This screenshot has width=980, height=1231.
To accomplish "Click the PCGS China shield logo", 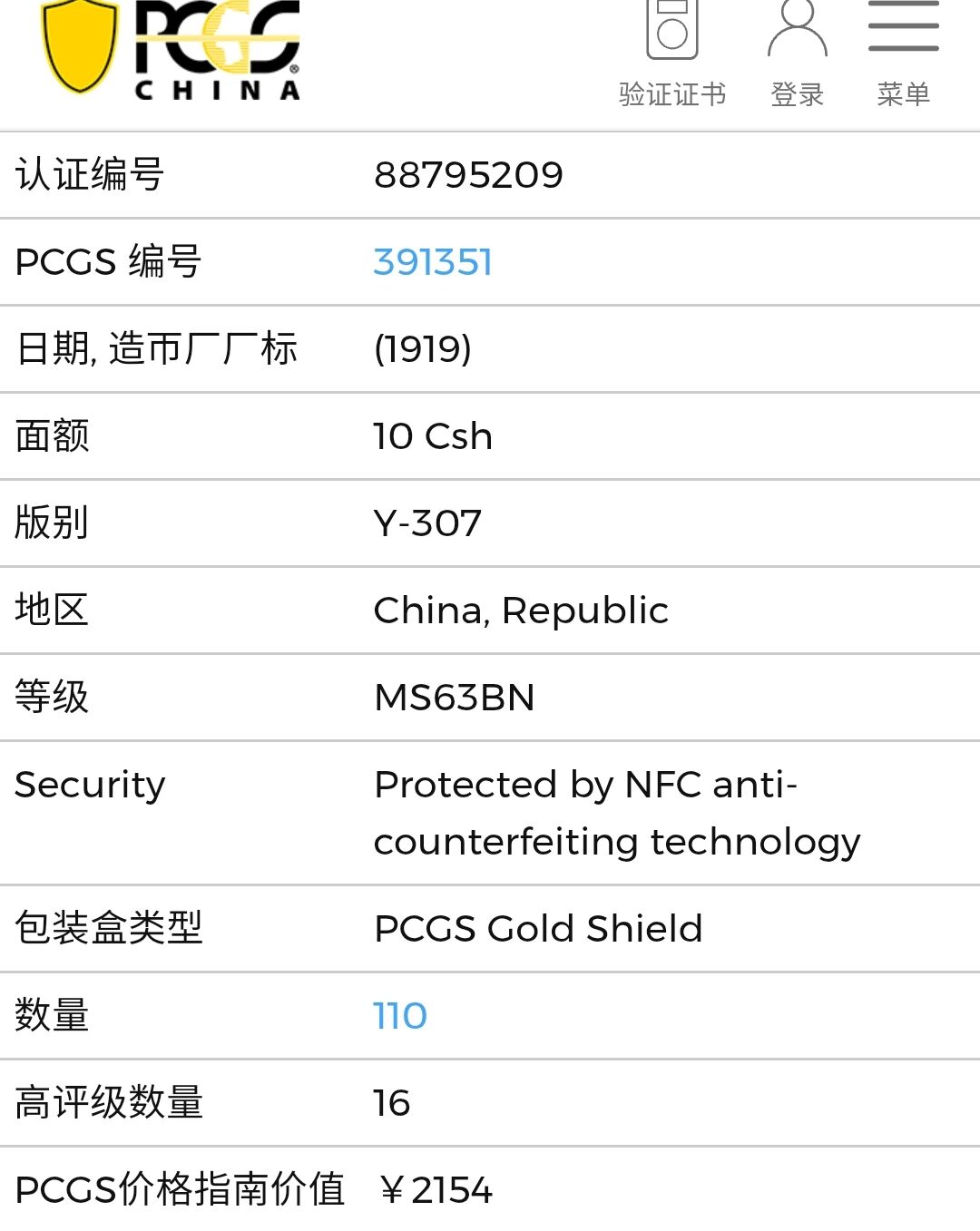I will click(x=80, y=44).
